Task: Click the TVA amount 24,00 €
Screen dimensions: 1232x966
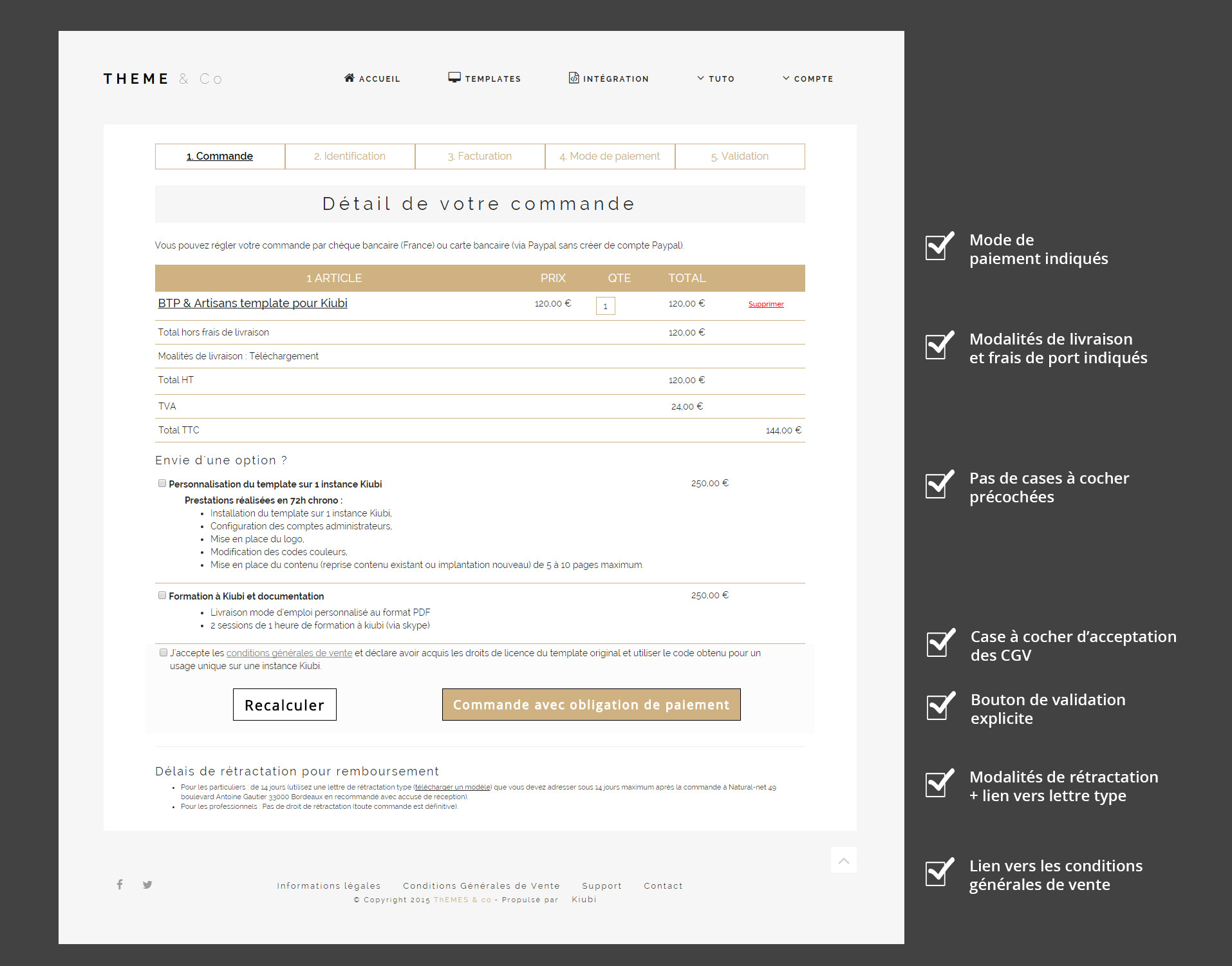Action: click(x=687, y=406)
